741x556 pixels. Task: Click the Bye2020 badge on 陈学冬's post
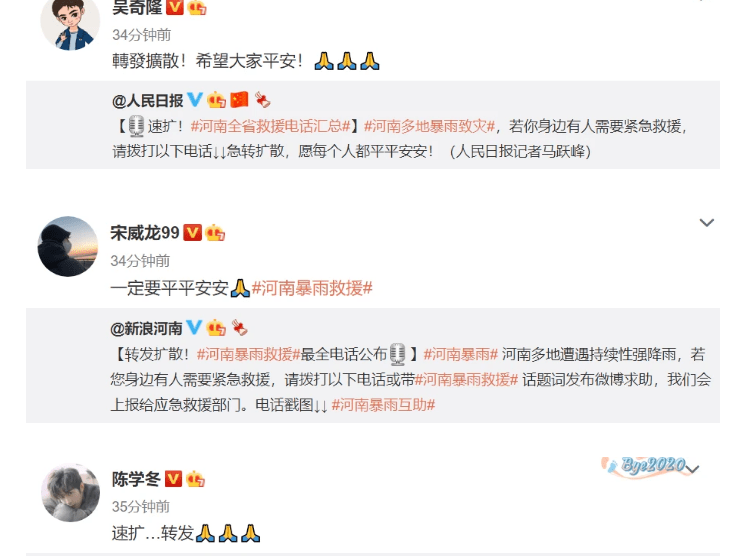[644, 466]
